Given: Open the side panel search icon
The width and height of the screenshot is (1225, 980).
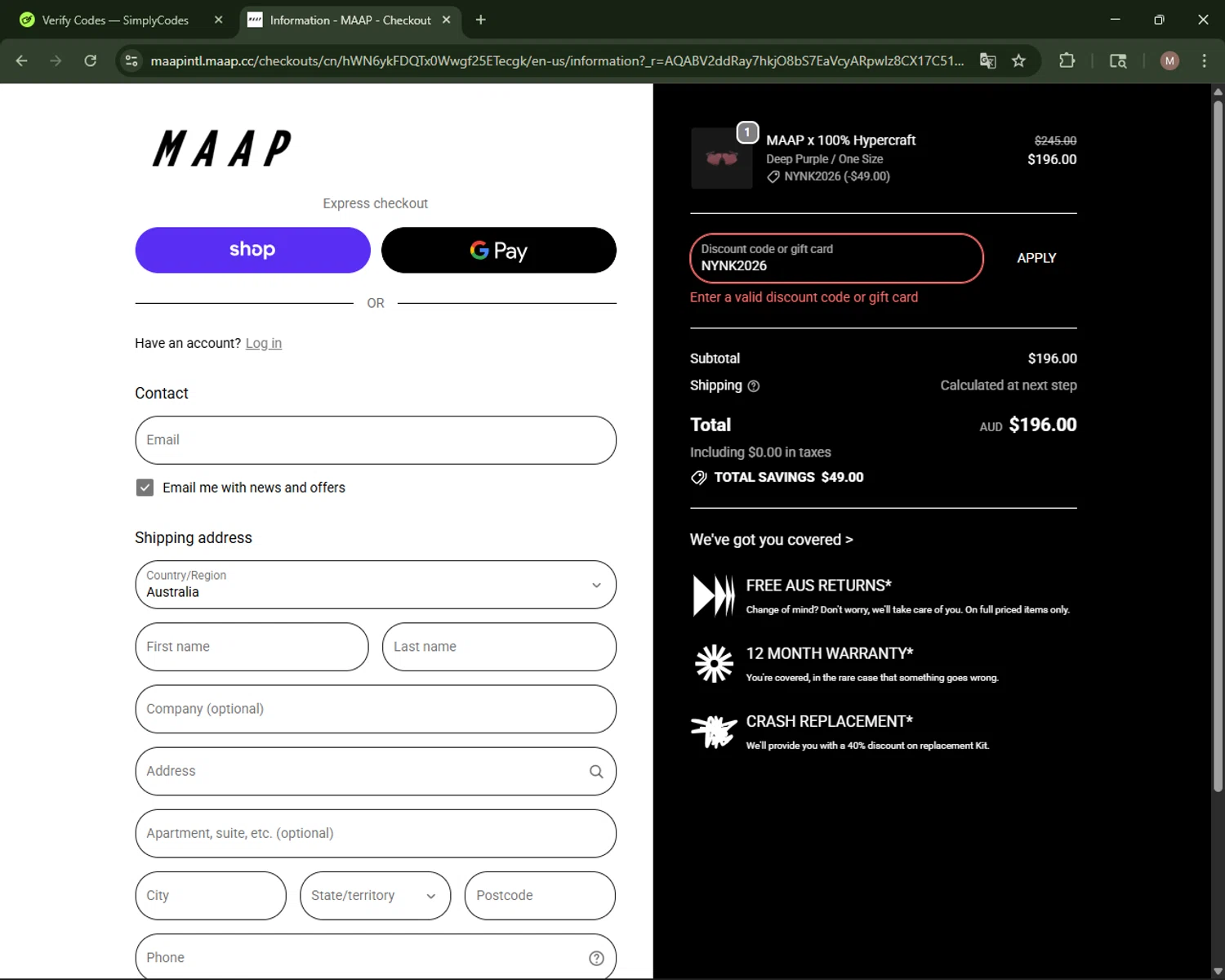Looking at the screenshot, I should click(x=1118, y=60).
